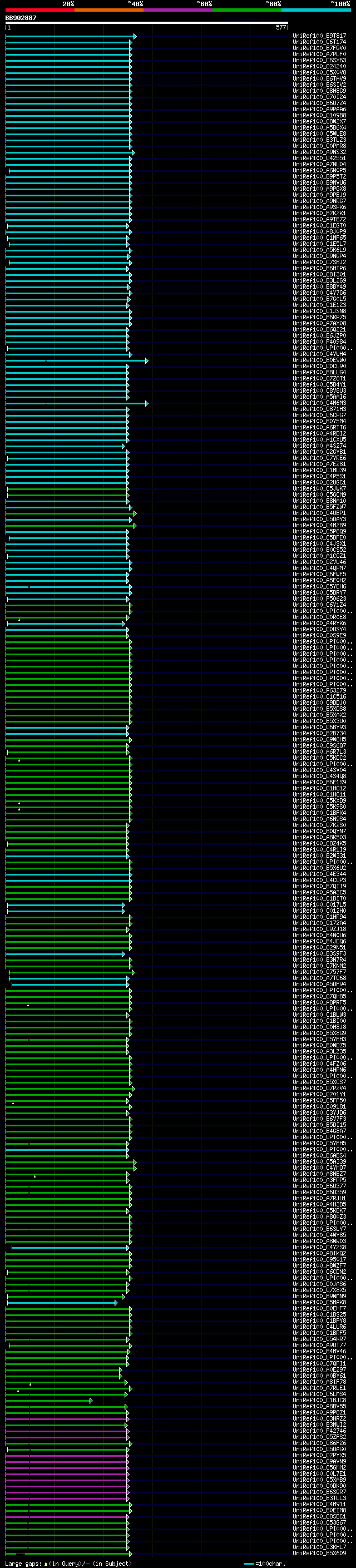The width and height of the screenshot is (356, 1568).
Task: Select hit label UniRef100_Q4MZ89
Action: (319, 525)
